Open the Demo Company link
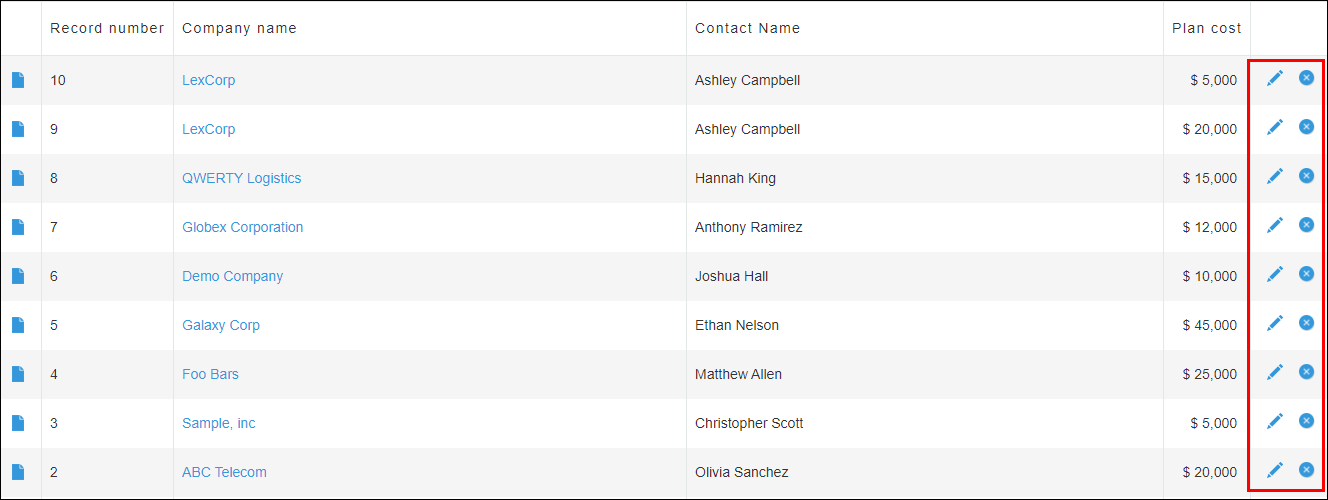The image size is (1328, 500). coord(232,276)
